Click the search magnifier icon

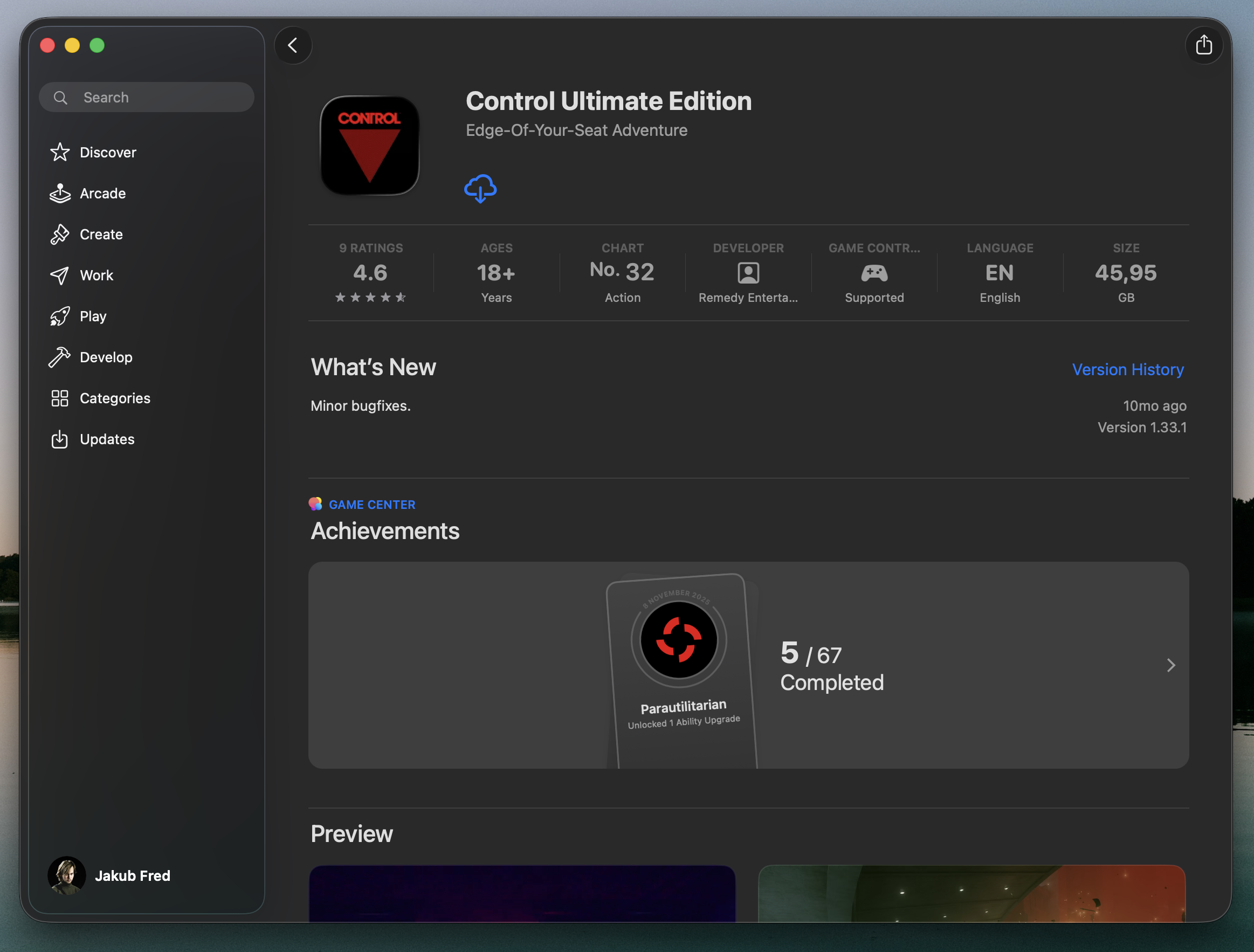pos(60,98)
